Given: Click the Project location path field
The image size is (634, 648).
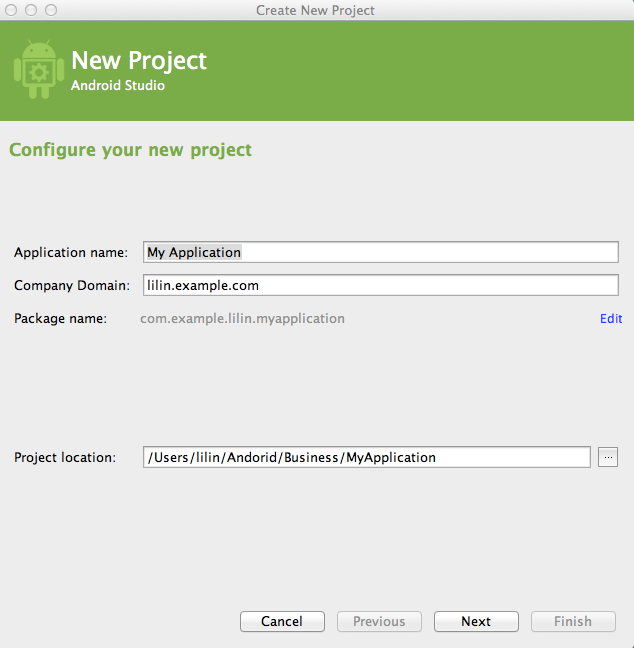Looking at the screenshot, I should point(367,457).
